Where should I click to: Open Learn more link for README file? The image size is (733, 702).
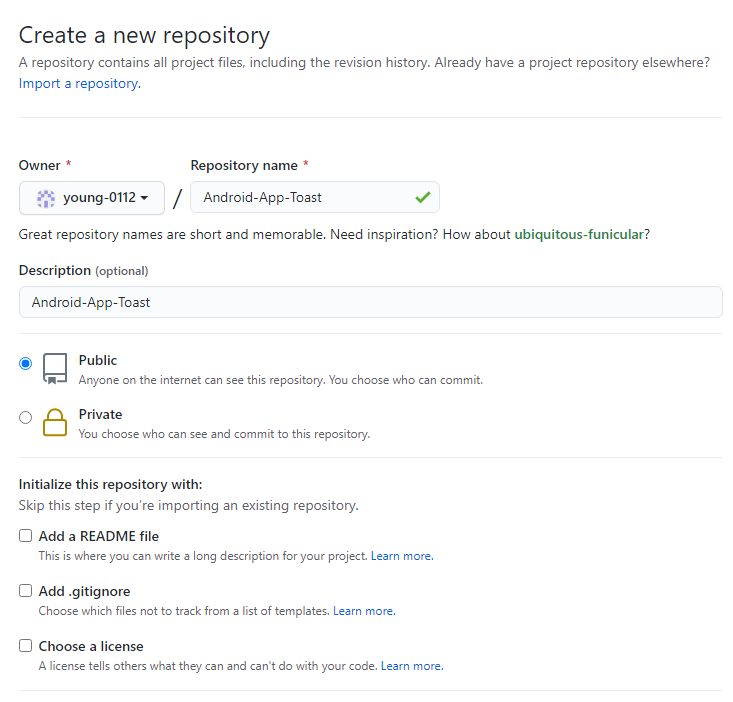pyautogui.click(x=402, y=556)
